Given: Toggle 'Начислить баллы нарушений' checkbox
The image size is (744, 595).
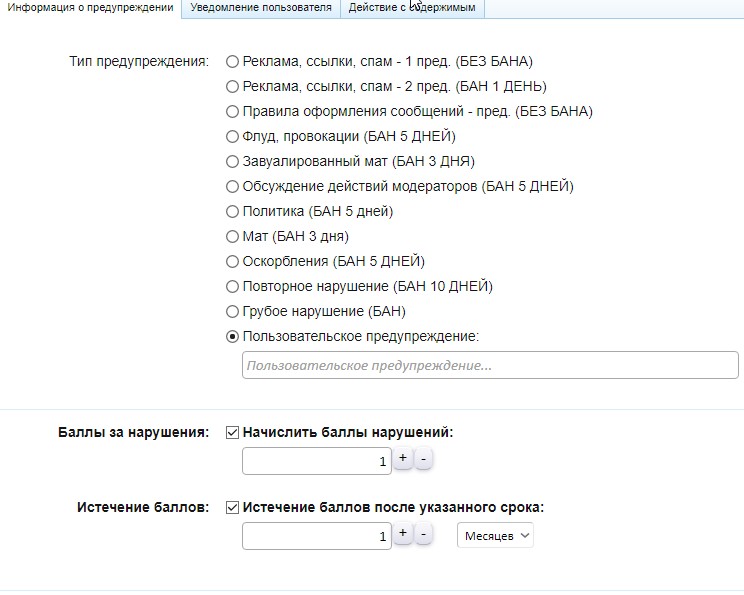Looking at the screenshot, I should [233, 433].
